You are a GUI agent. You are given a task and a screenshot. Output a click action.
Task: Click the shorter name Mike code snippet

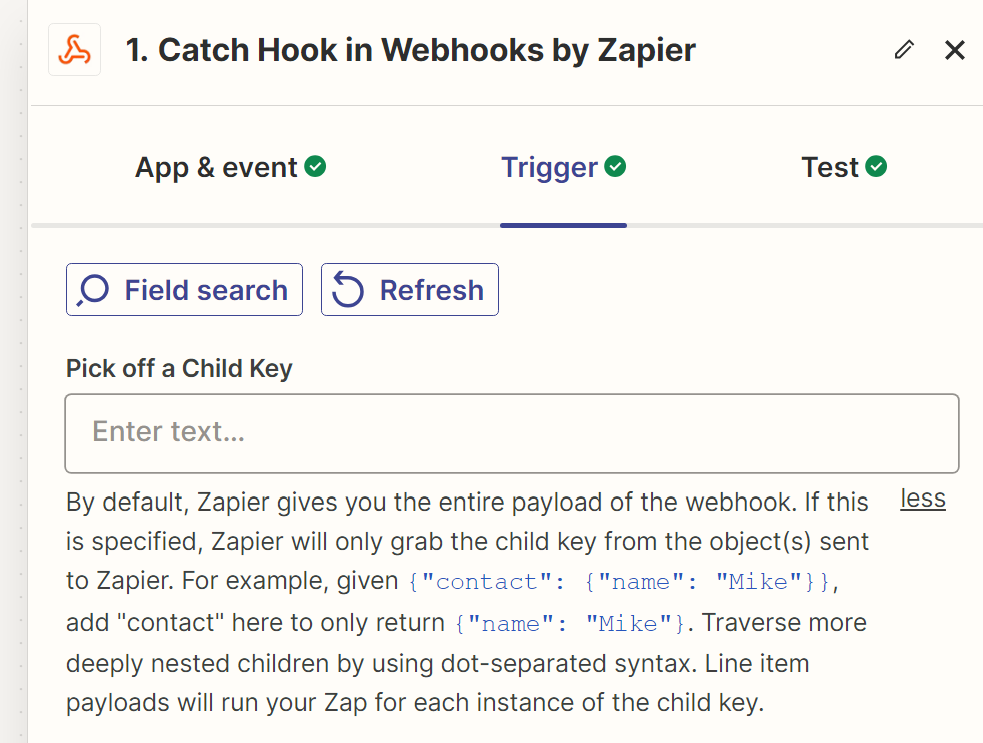tap(571, 623)
